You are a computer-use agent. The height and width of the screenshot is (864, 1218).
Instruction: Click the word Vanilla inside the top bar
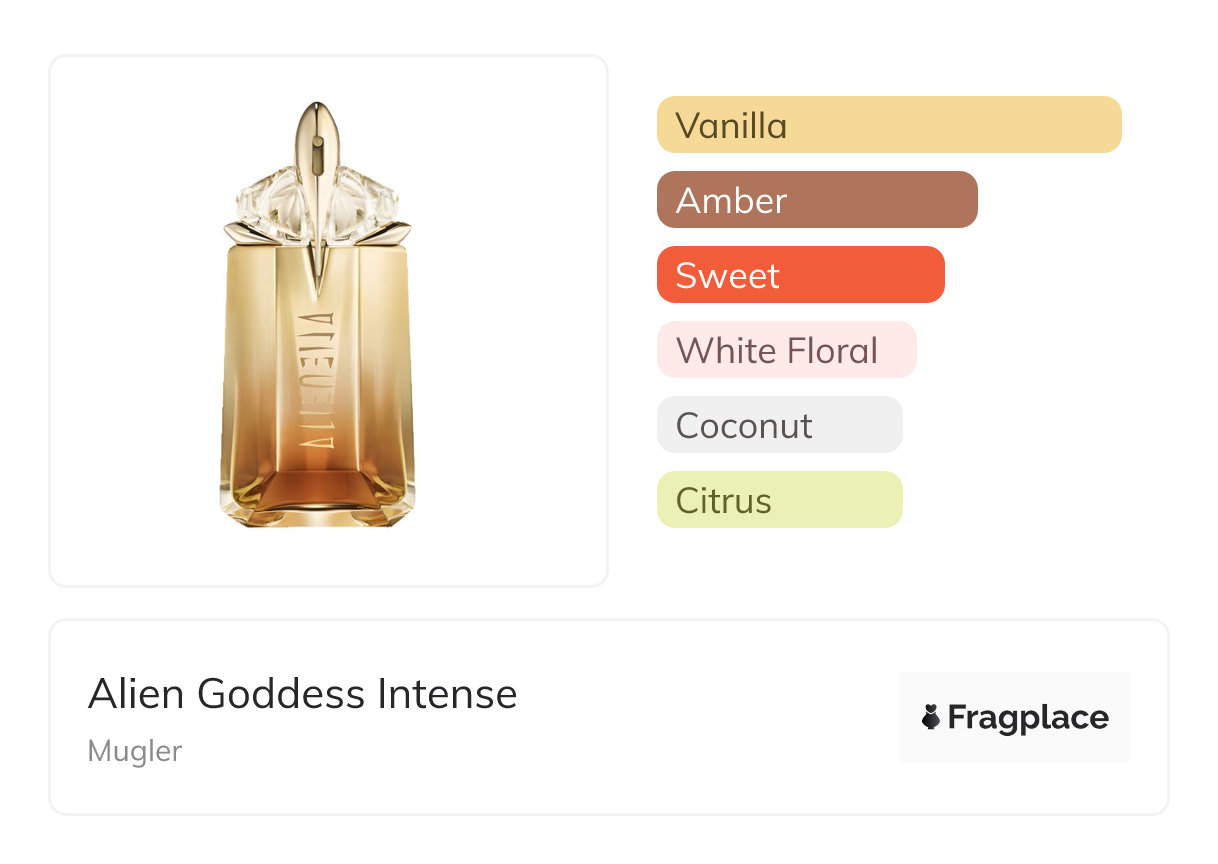pyautogui.click(x=731, y=126)
